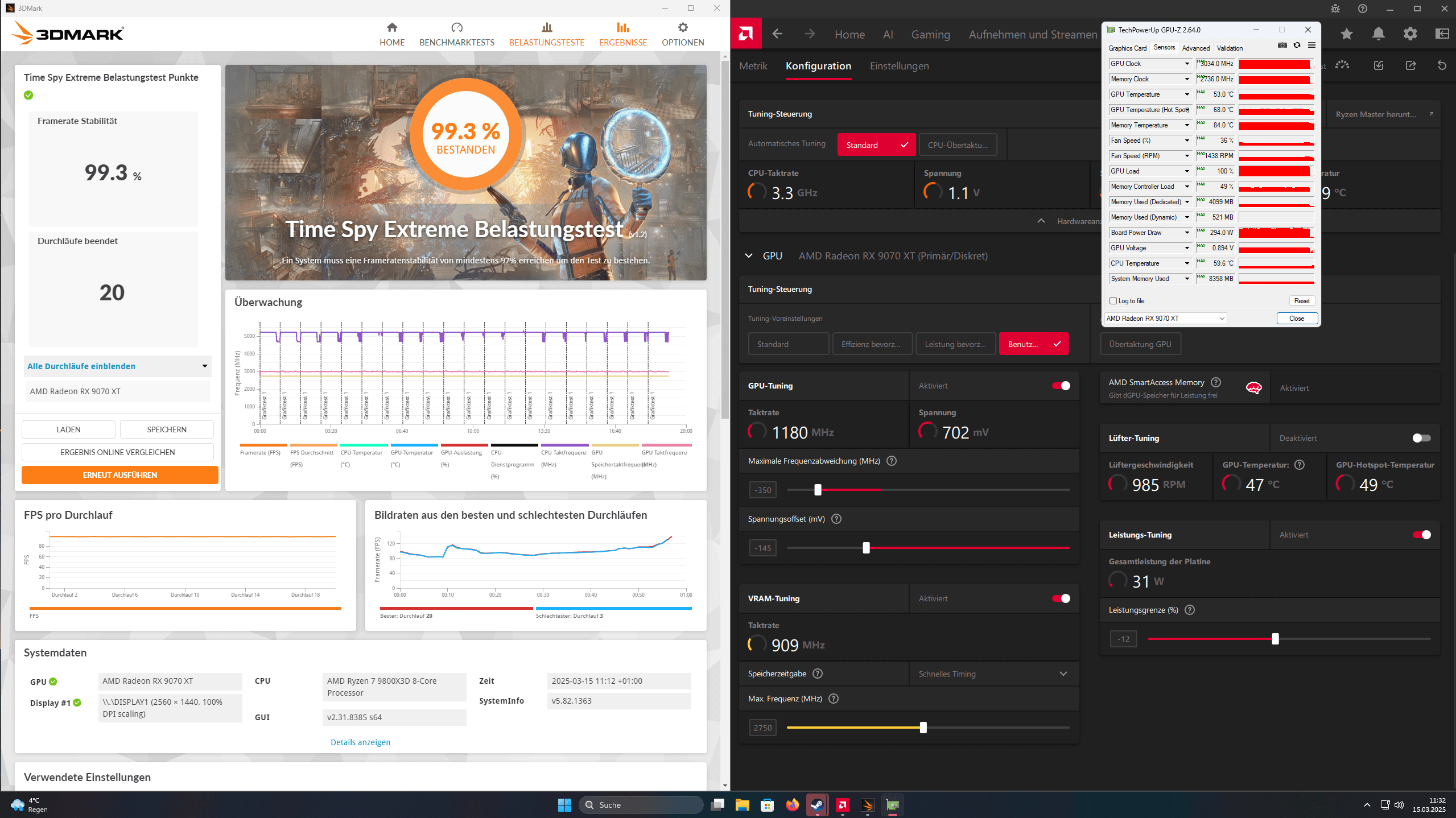Expand Speicherzeitgabe Schnelles Timing dropdown

pyautogui.click(x=993, y=674)
